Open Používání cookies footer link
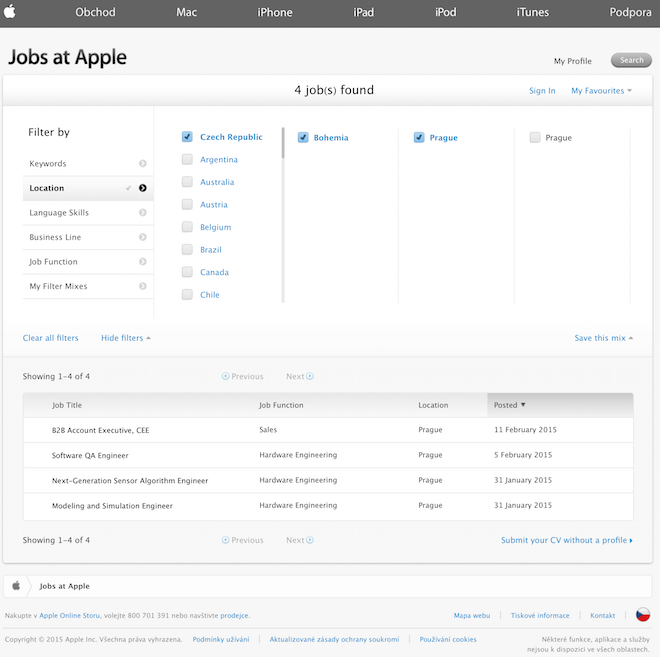This screenshot has height=657, width=660. click(x=448, y=639)
